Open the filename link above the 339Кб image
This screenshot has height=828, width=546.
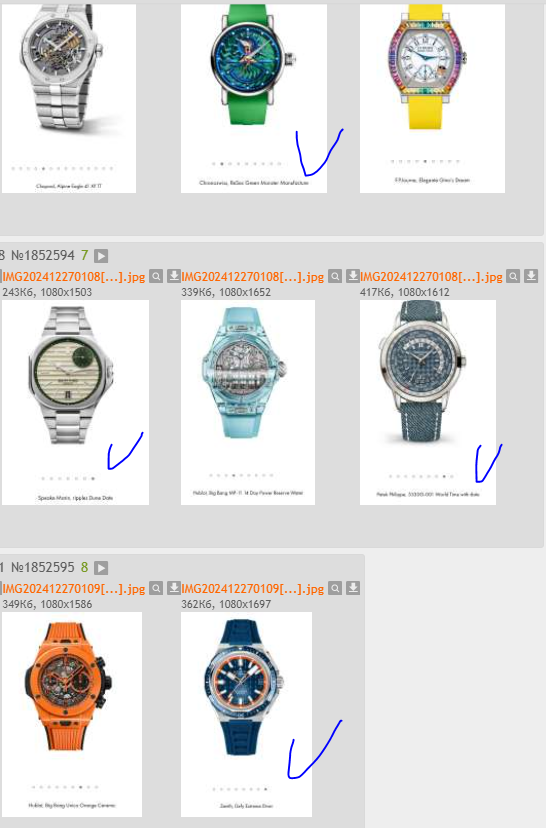252,277
